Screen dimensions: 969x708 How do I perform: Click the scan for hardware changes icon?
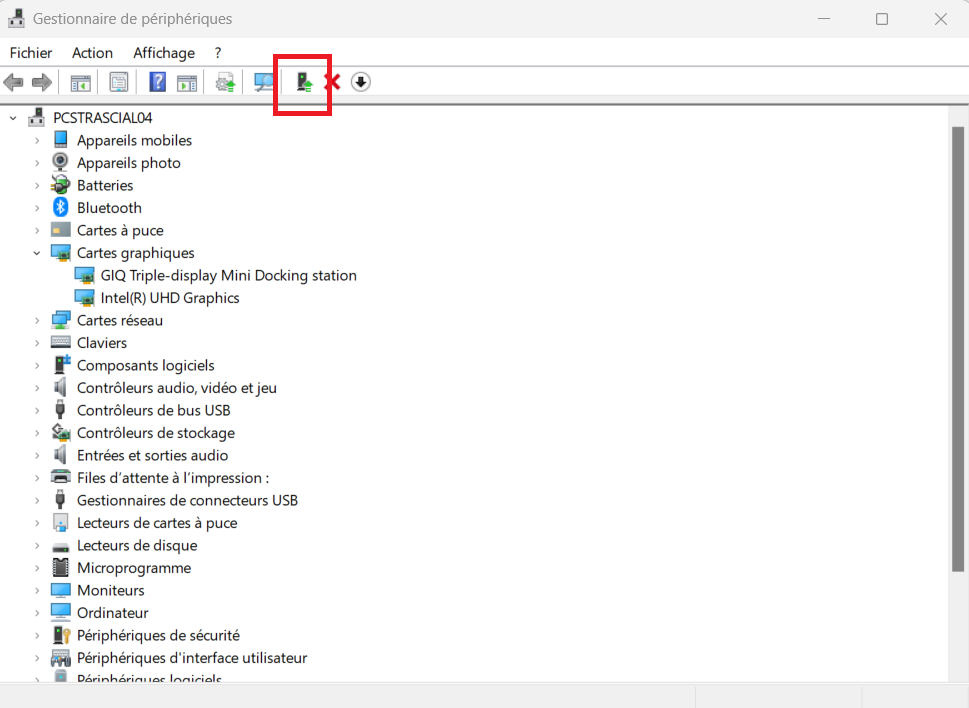(x=264, y=82)
